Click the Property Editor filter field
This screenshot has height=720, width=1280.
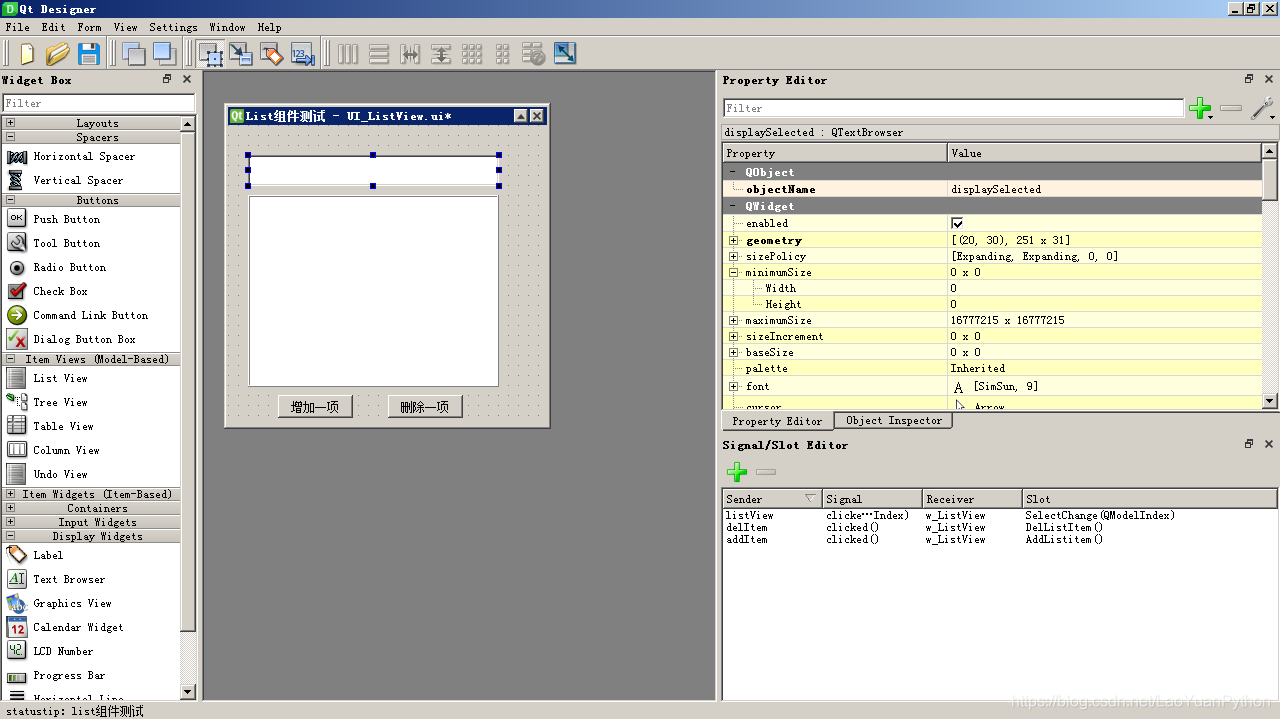point(954,108)
